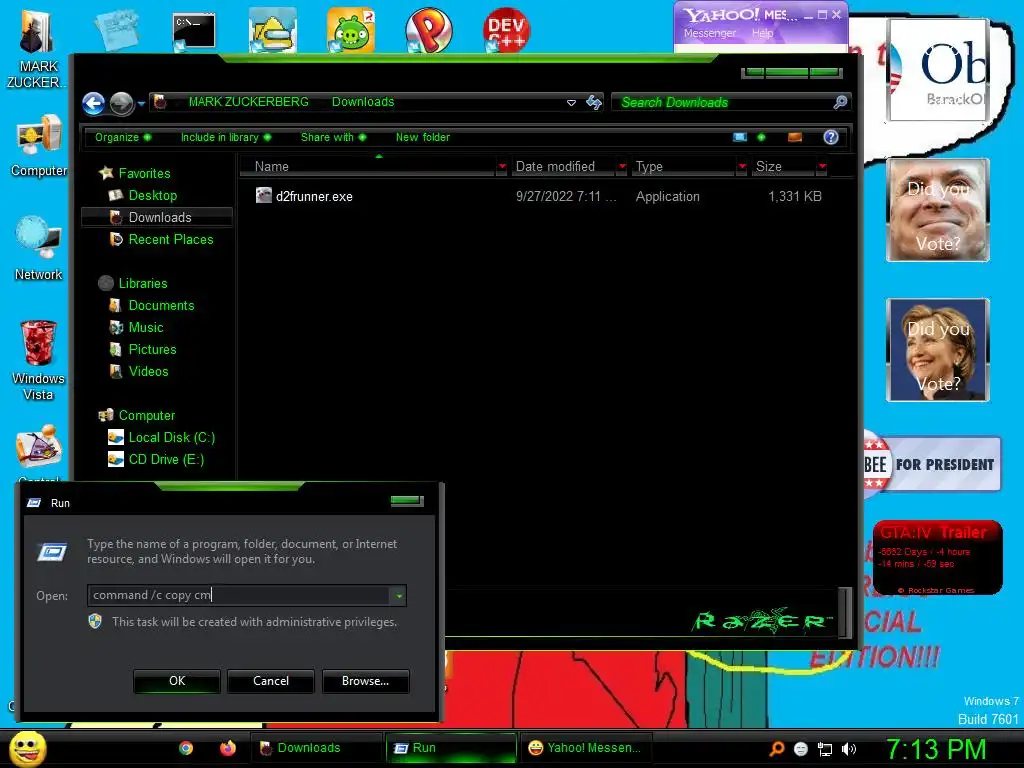Open the Sticky Notes desktop icon
This screenshot has width=1024, height=768.
point(118,30)
